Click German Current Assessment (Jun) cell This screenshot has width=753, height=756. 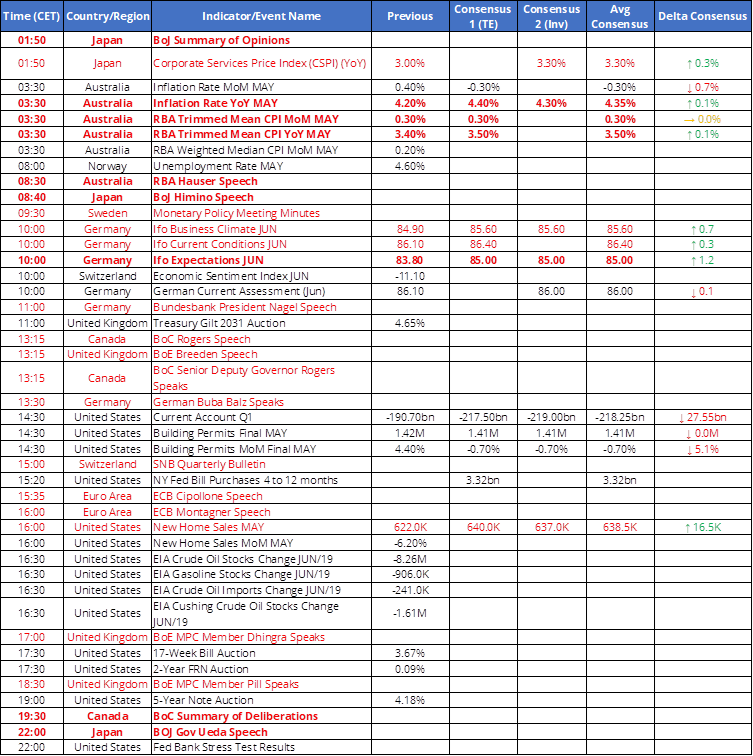coord(261,291)
